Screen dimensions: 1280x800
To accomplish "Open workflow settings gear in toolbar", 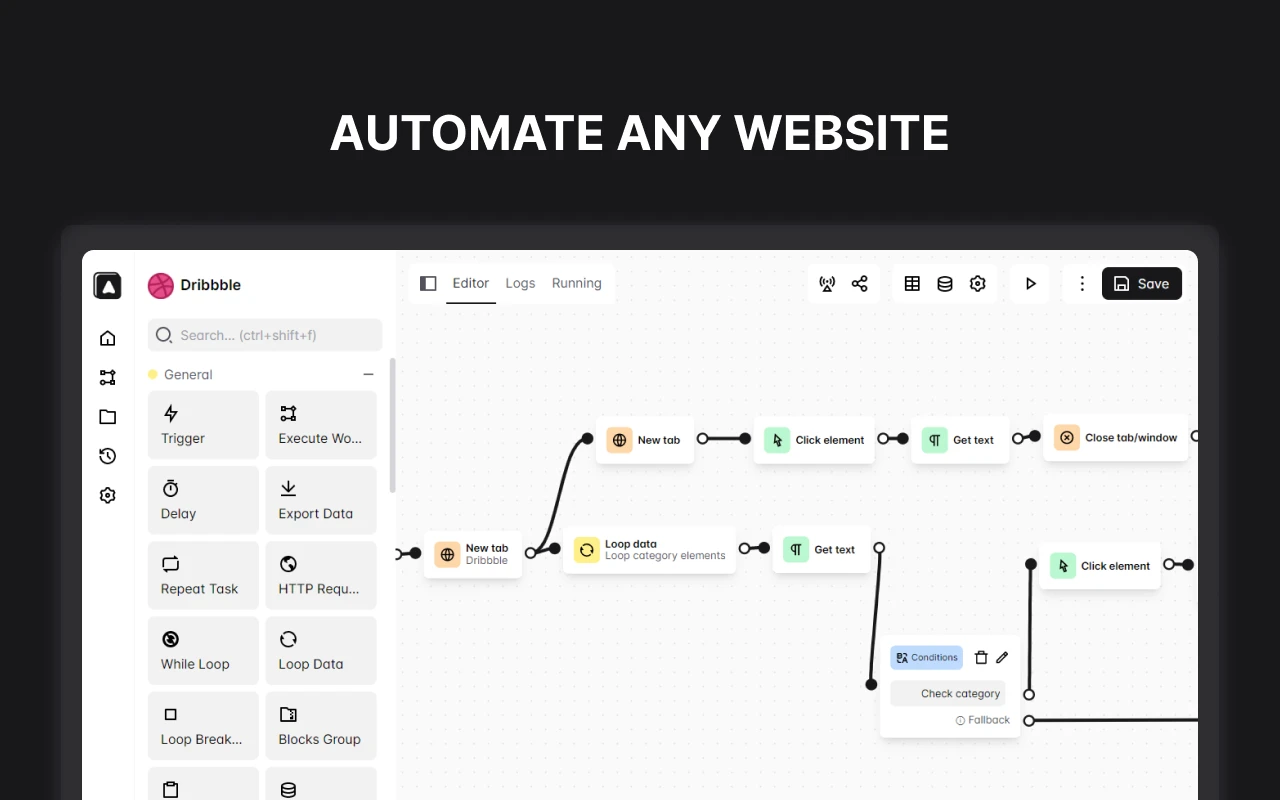I will click(x=978, y=284).
